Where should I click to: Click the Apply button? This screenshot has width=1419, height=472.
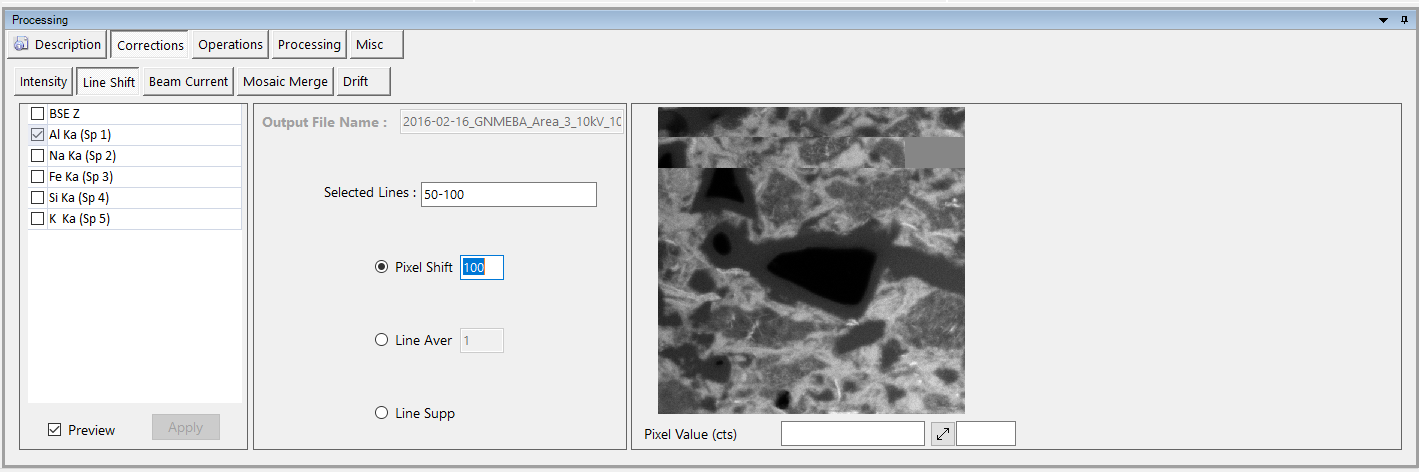click(x=185, y=428)
